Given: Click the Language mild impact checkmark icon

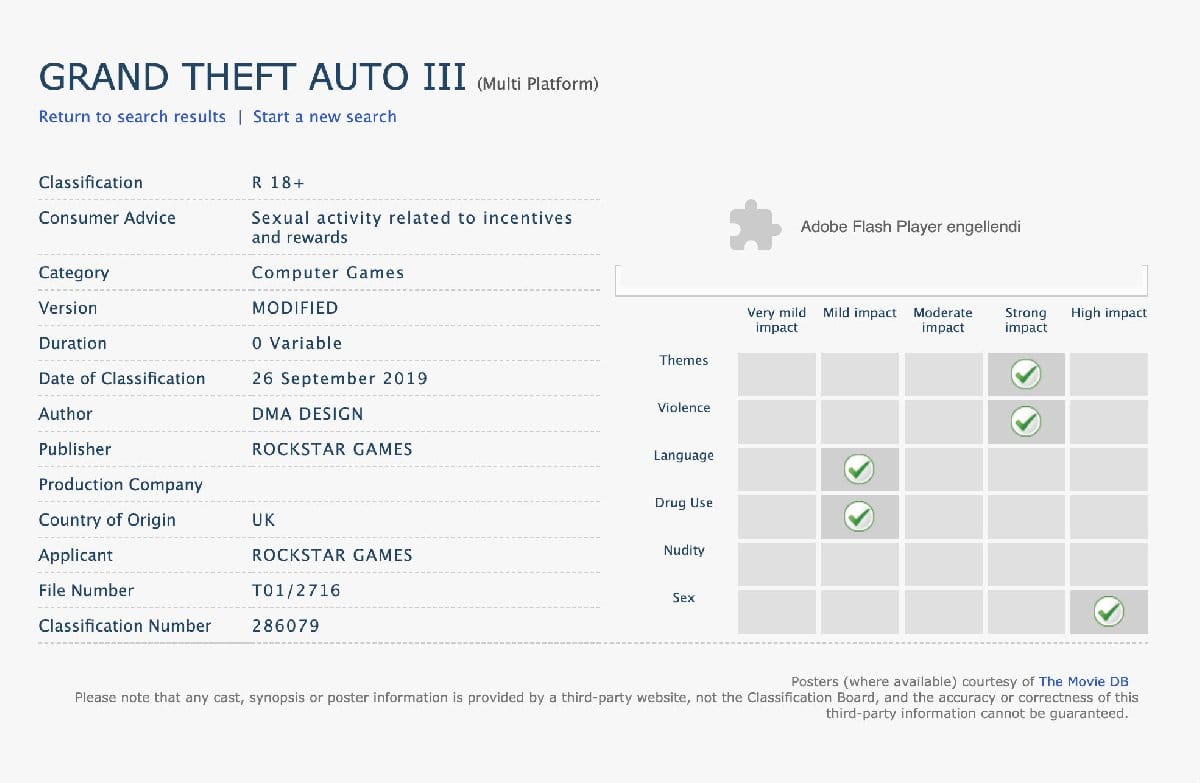Looking at the screenshot, I should [x=859, y=468].
